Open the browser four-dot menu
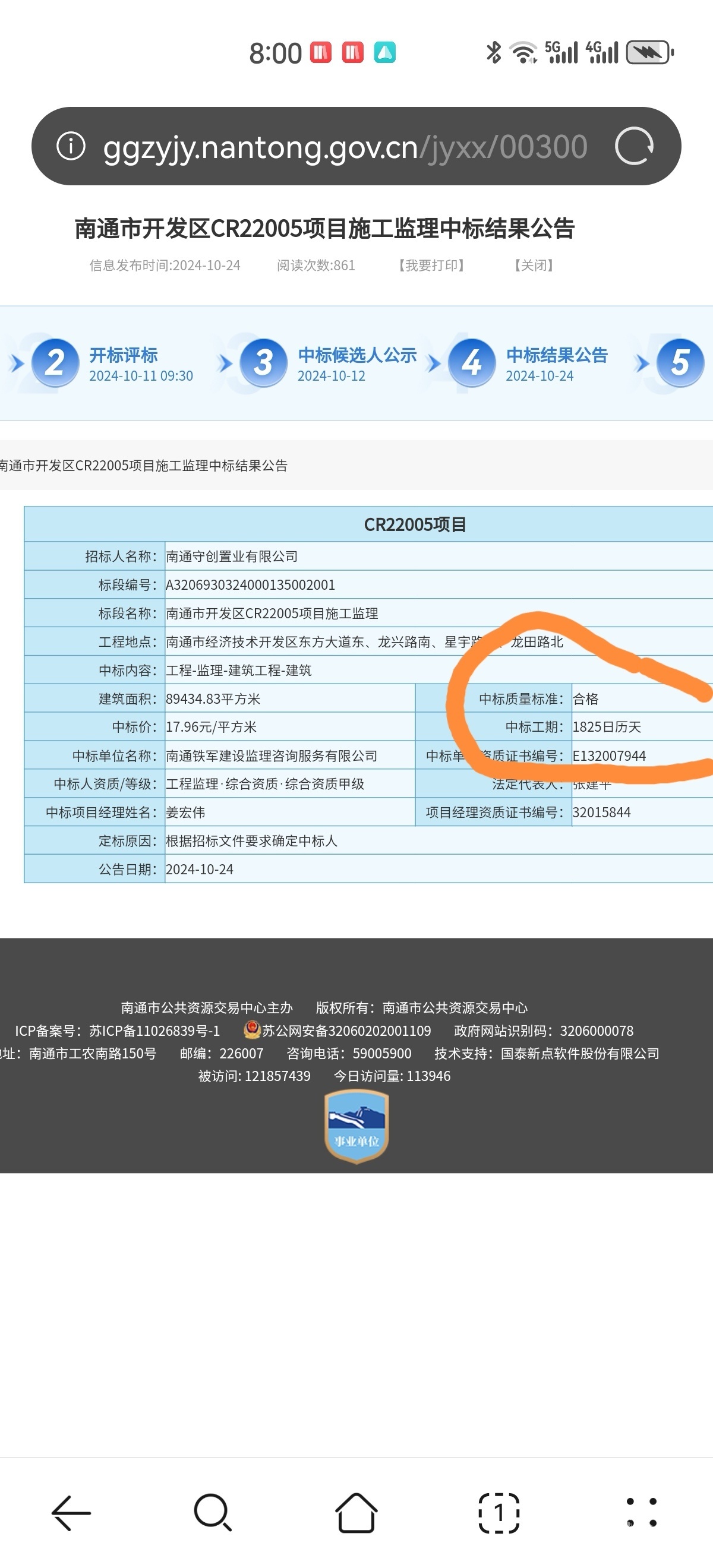This screenshot has width=713, height=1568. [x=641, y=1513]
